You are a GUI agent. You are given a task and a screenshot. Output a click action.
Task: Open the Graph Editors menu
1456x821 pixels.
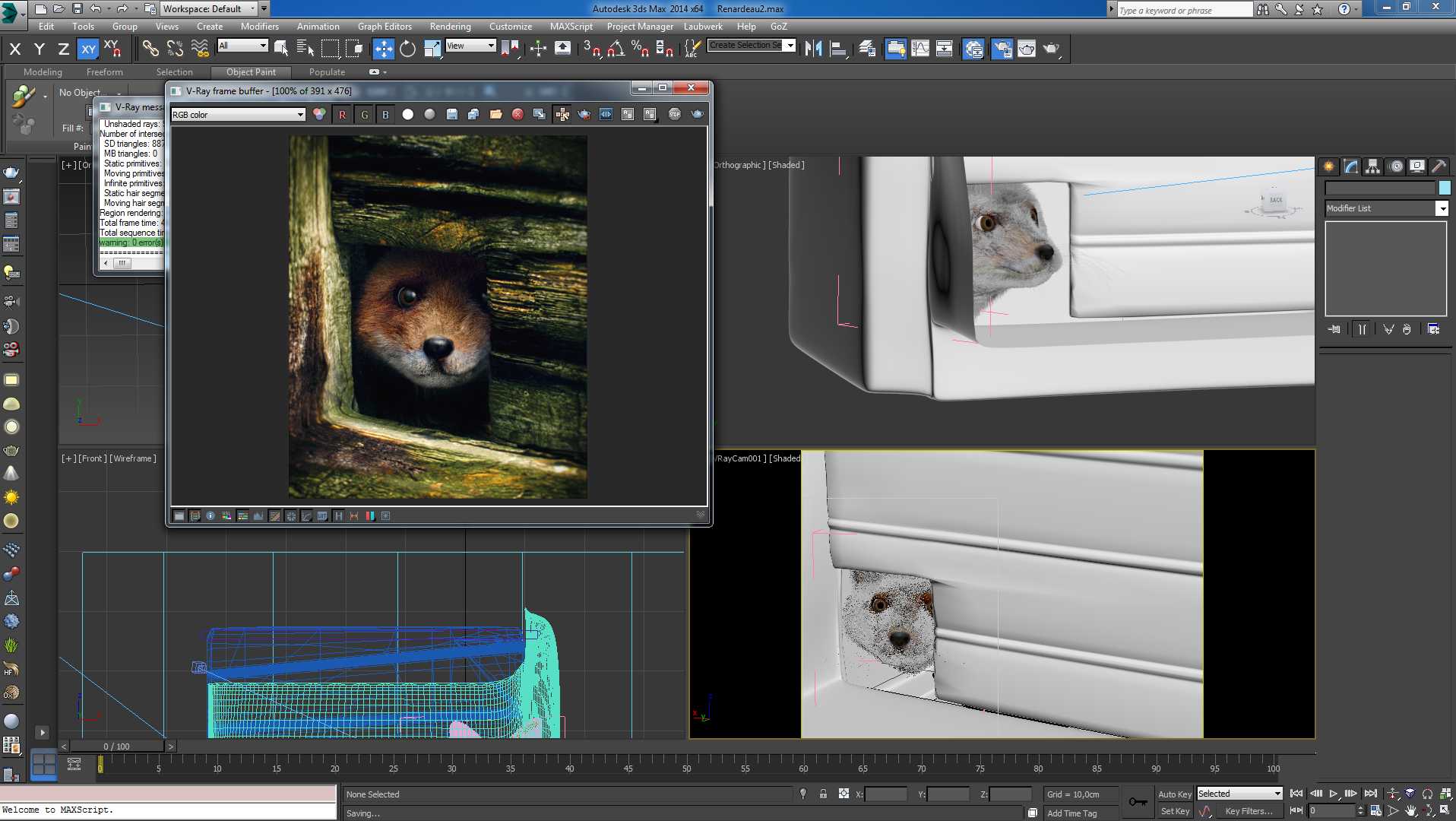tap(385, 26)
